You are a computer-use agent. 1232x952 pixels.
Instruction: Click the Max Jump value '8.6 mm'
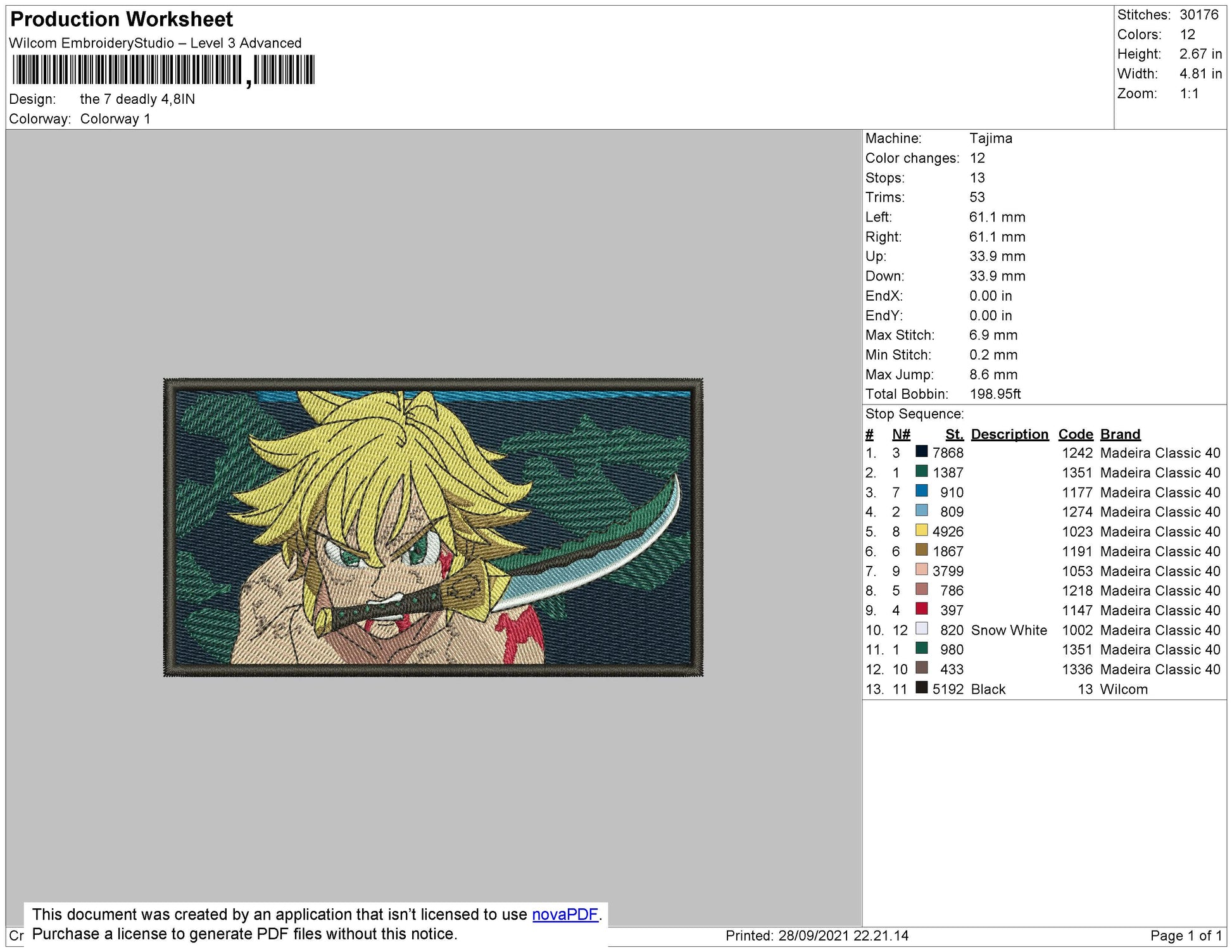(x=993, y=374)
